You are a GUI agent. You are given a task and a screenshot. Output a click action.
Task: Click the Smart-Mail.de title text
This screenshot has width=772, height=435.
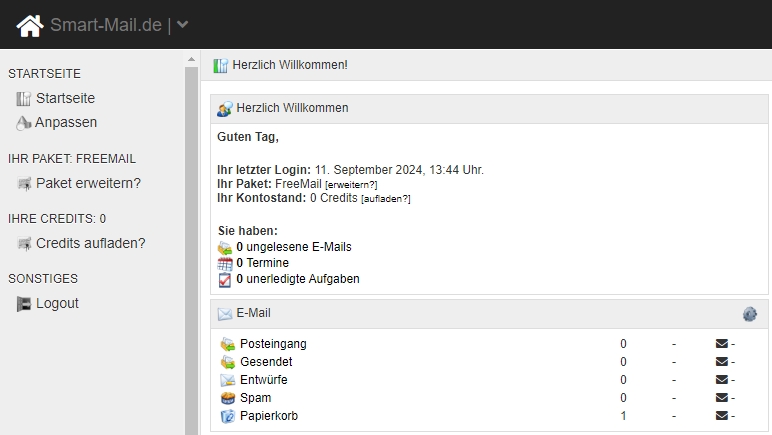(x=106, y=25)
